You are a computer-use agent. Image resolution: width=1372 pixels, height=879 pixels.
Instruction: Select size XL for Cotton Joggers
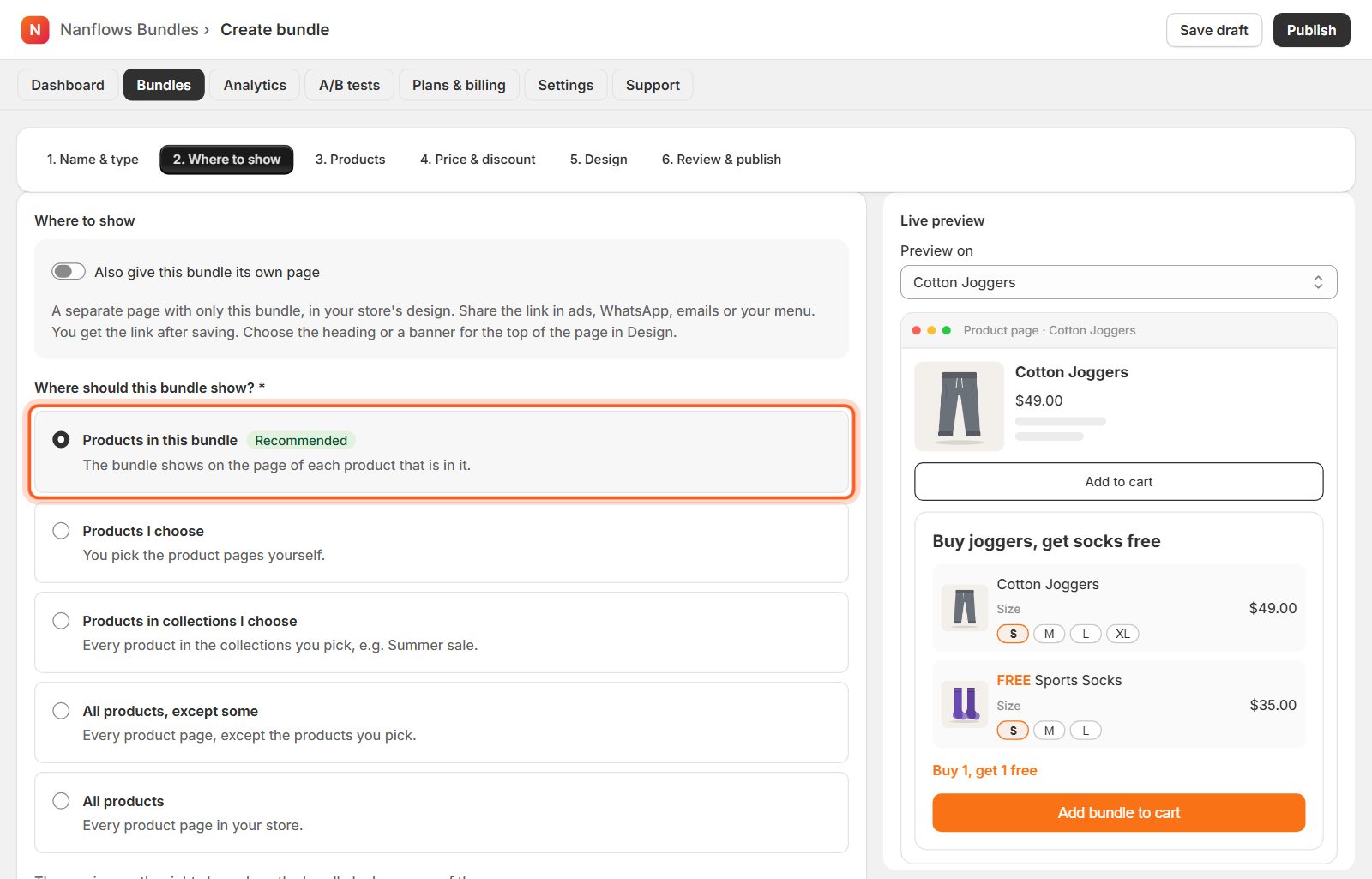coord(1122,634)
